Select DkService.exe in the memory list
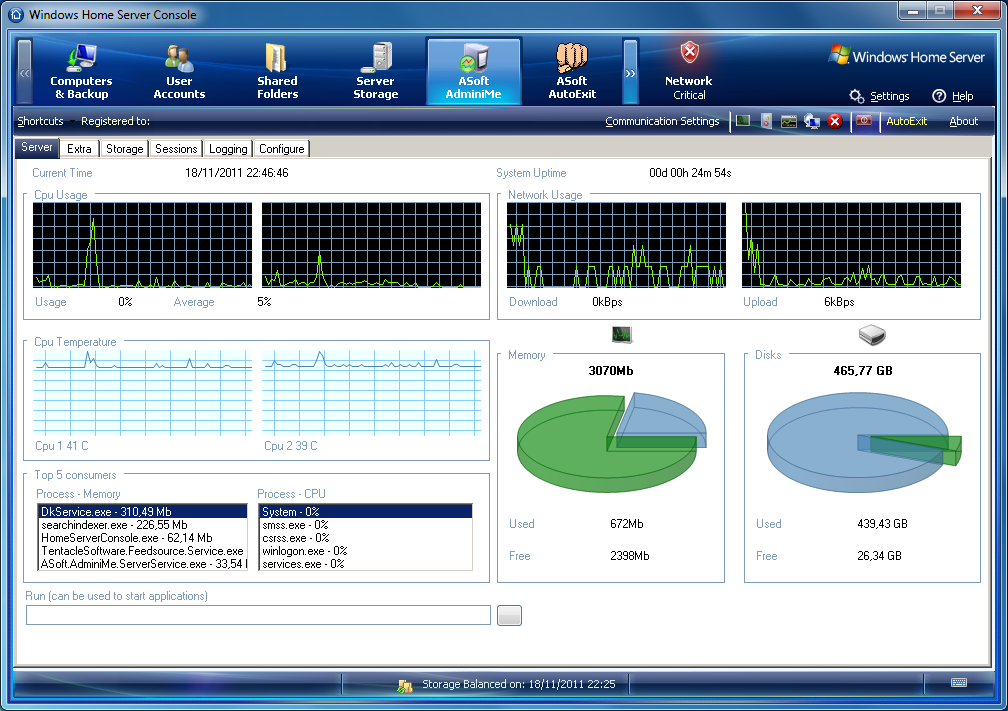 pos(143,512)
